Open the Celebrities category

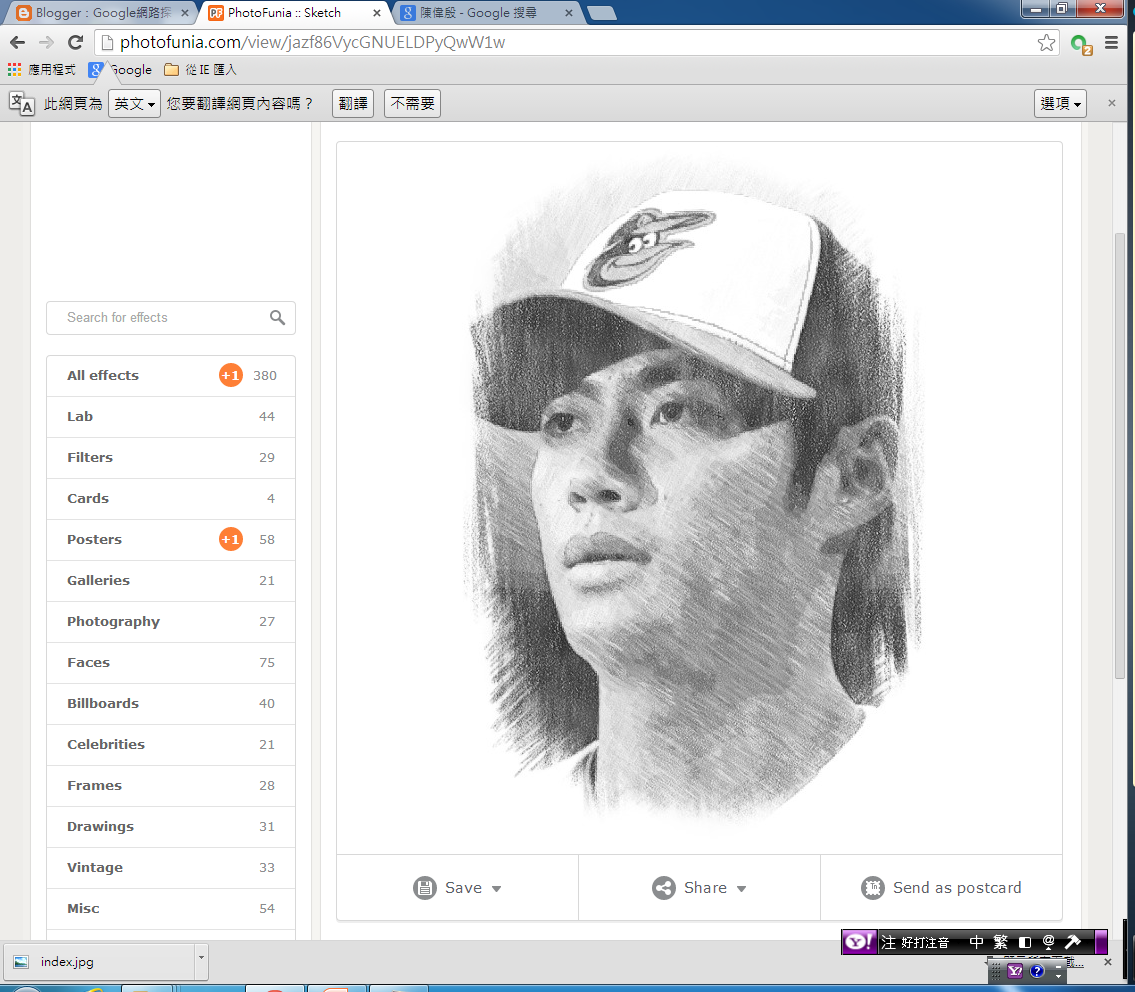pyautogui.click(x=171, y=745)
